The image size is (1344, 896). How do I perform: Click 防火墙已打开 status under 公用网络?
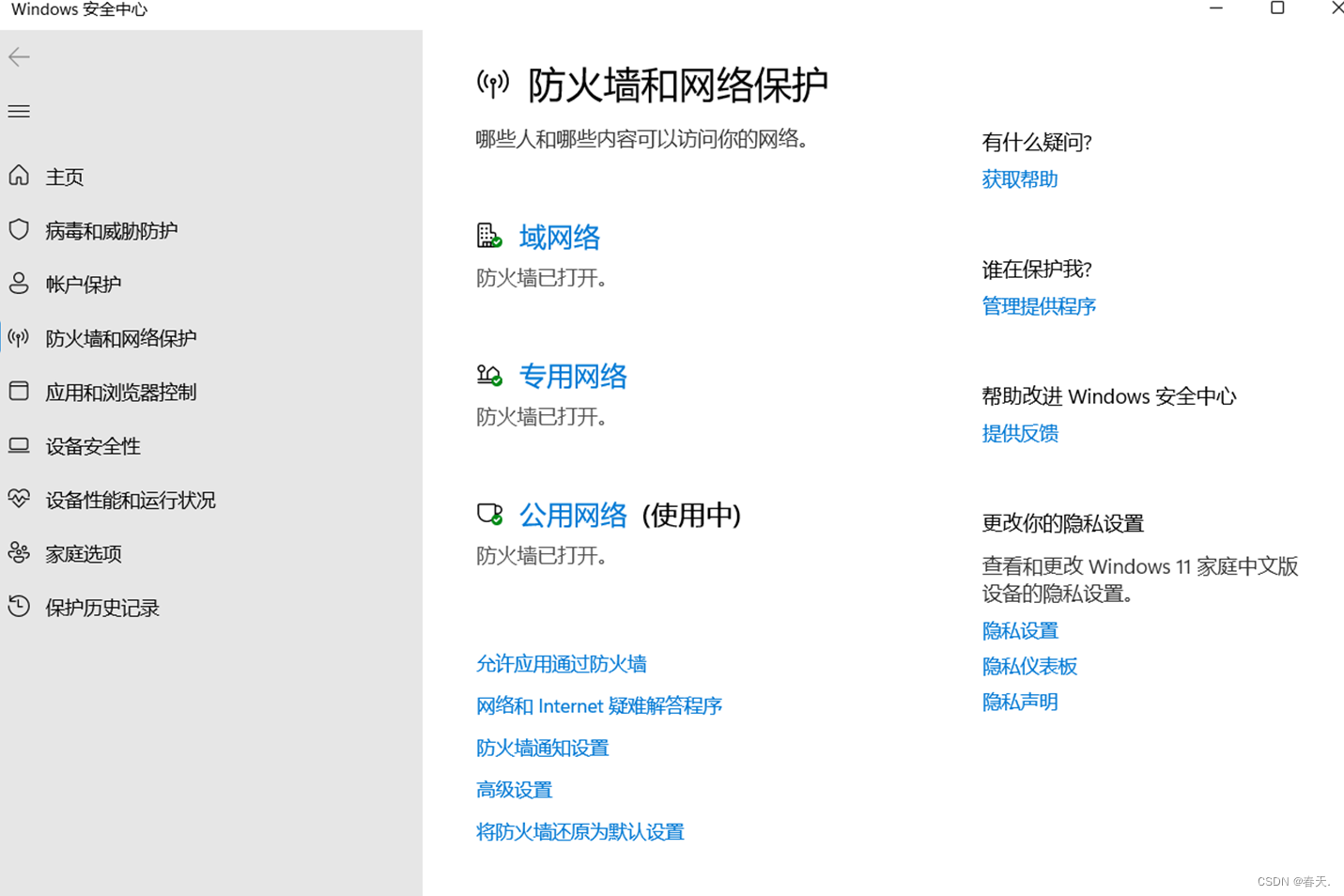coord(542,556)
